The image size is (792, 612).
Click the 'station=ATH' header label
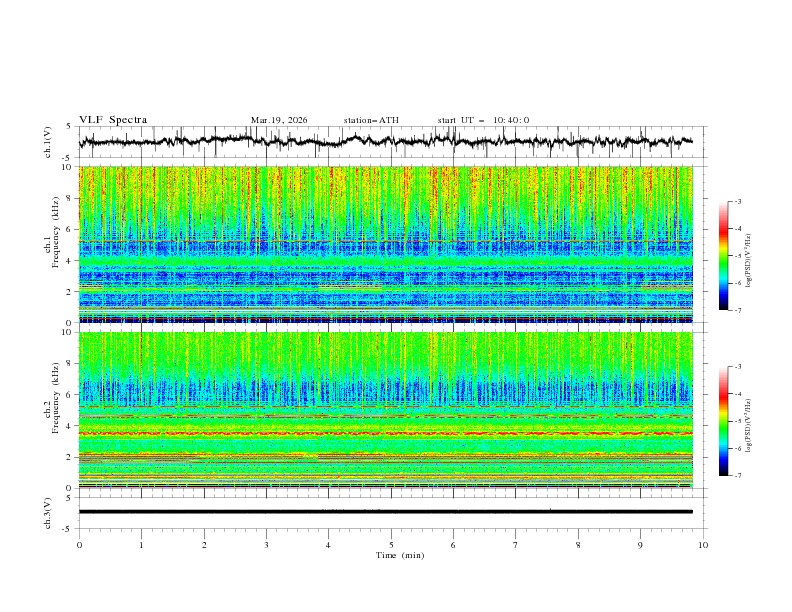coord(371,120)
